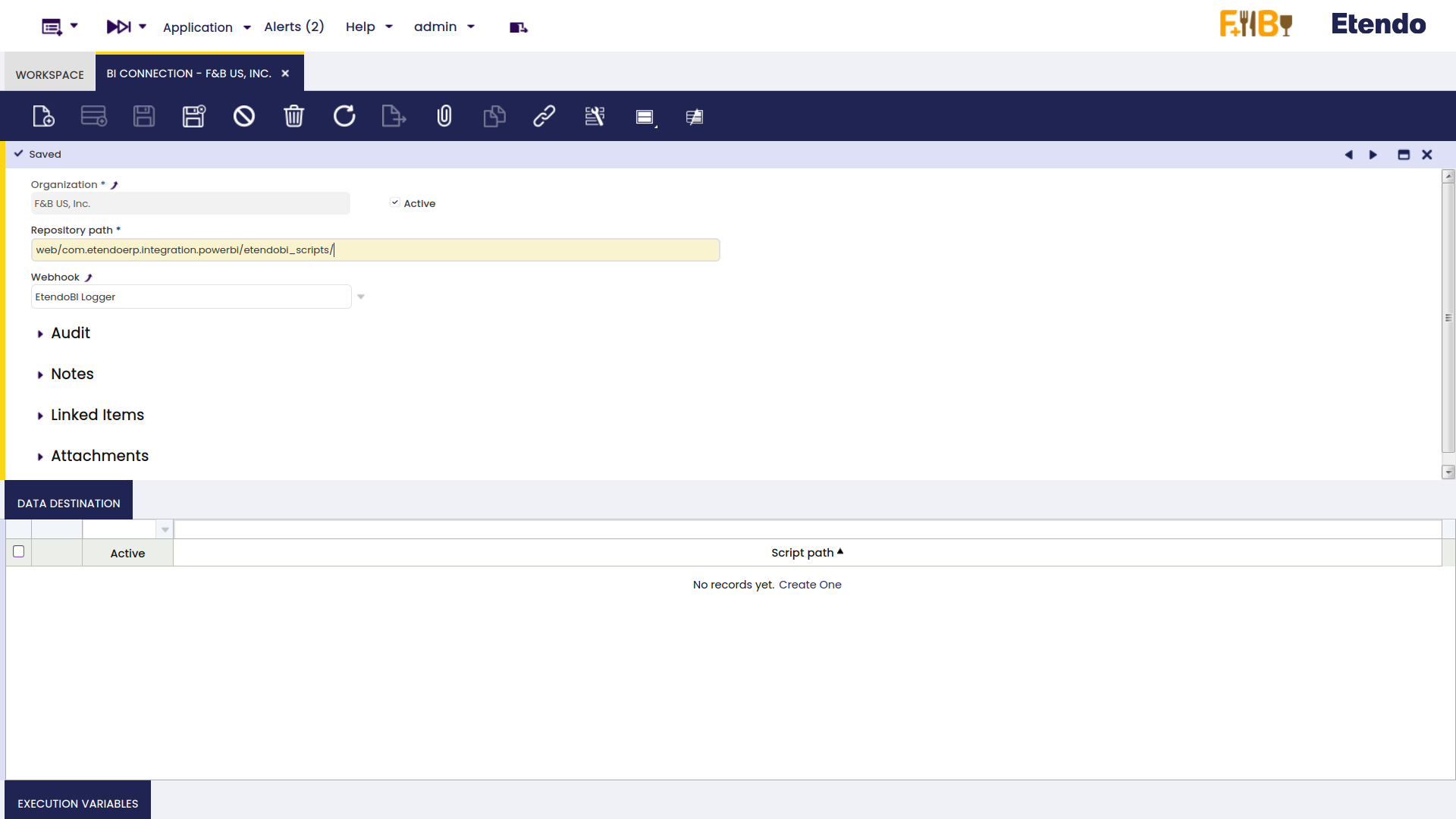Open dropdown arrow next to quick create
Viewport: 1456px width, 819px height.
(74, 26)
